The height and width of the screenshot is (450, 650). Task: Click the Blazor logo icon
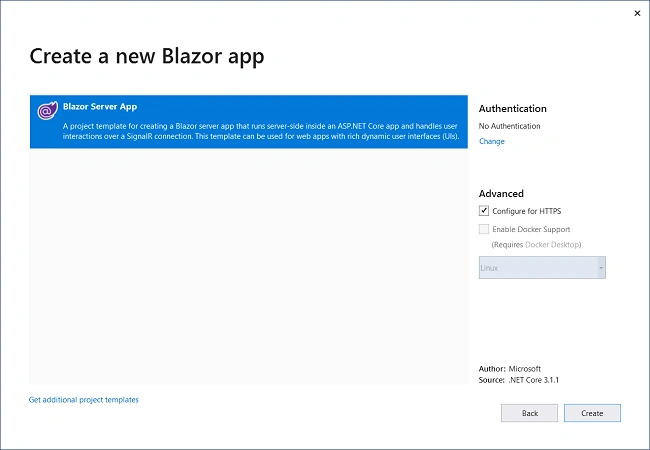click(48, 110)
